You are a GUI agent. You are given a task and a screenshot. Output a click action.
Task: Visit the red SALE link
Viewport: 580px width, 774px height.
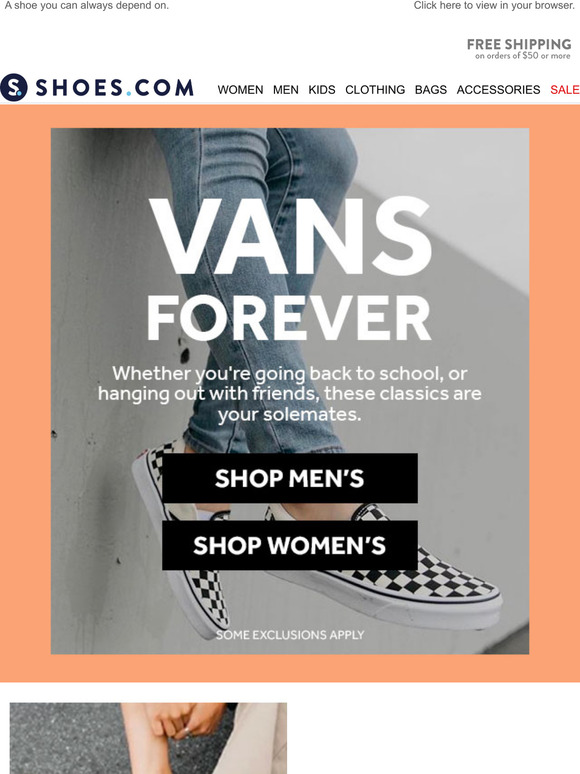(x=565, y=90)
